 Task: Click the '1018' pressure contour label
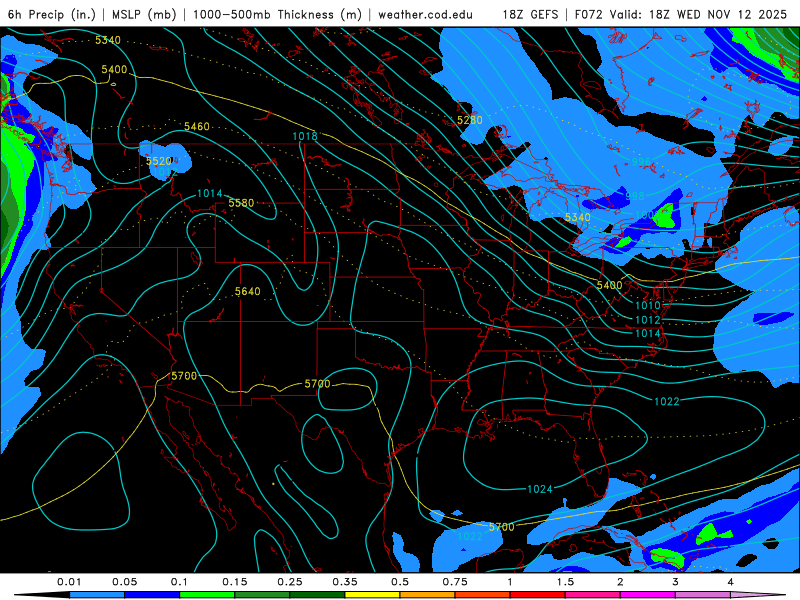pos(305,136)
